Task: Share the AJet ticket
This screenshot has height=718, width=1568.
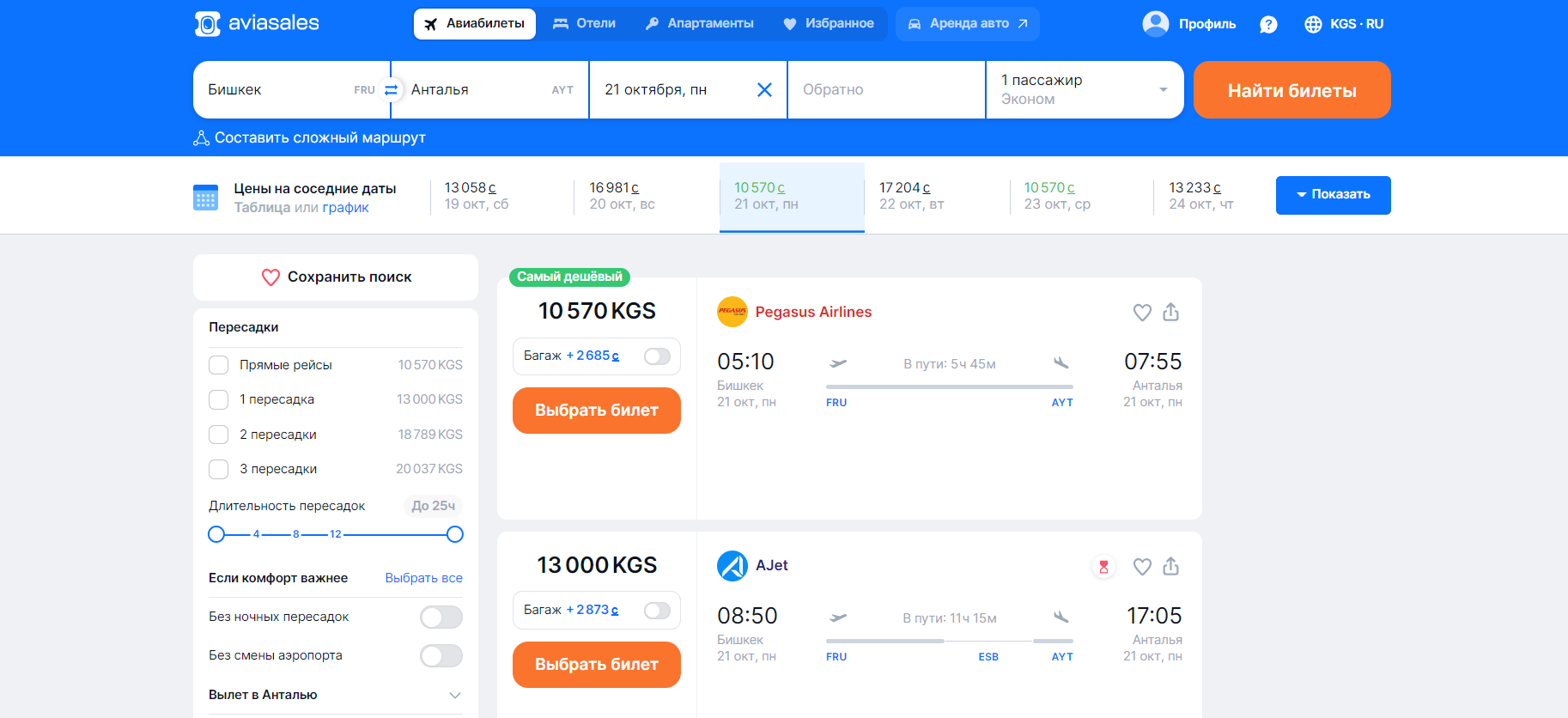Action: 1170,566
